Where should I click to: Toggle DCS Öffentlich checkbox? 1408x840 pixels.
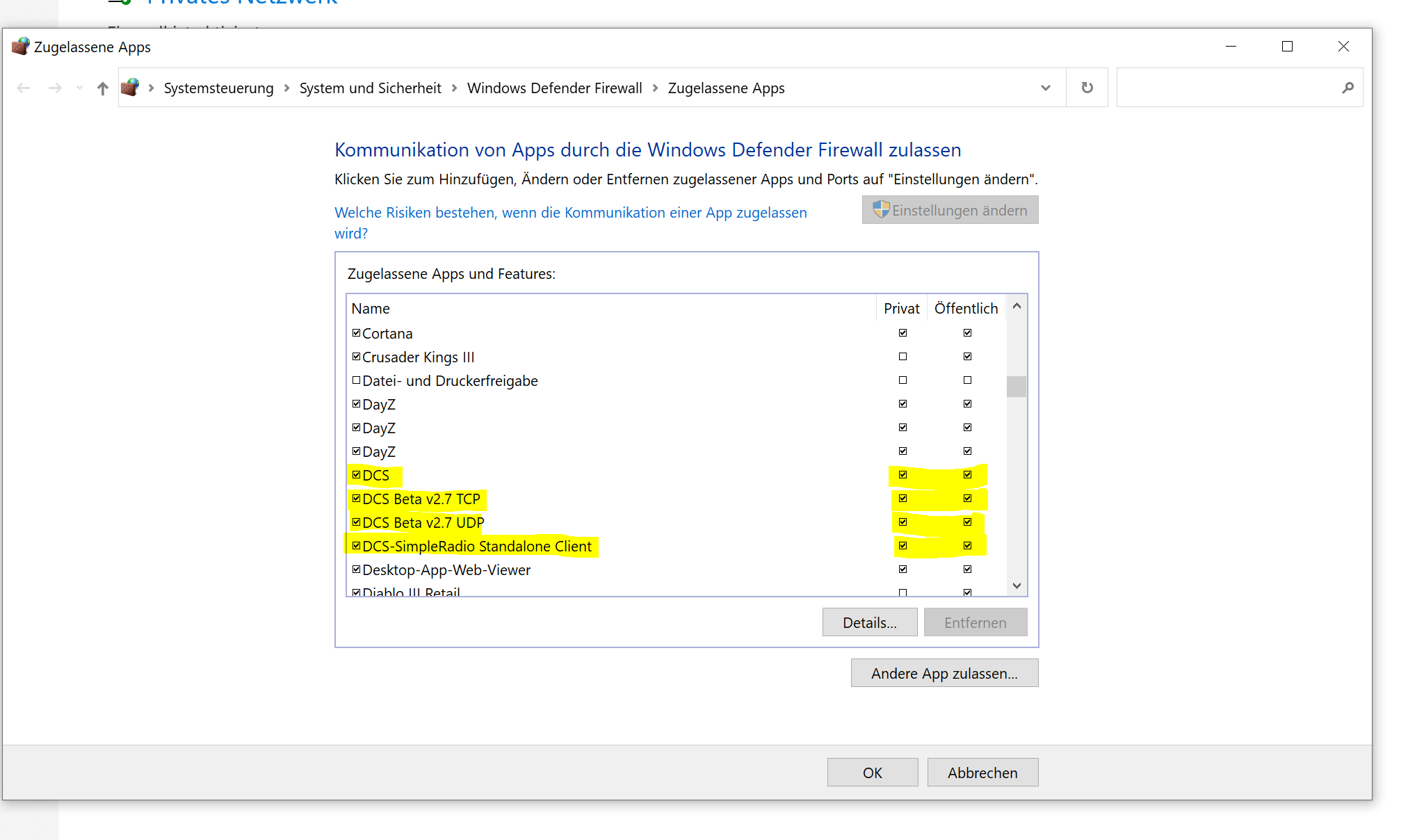[967, 475]
